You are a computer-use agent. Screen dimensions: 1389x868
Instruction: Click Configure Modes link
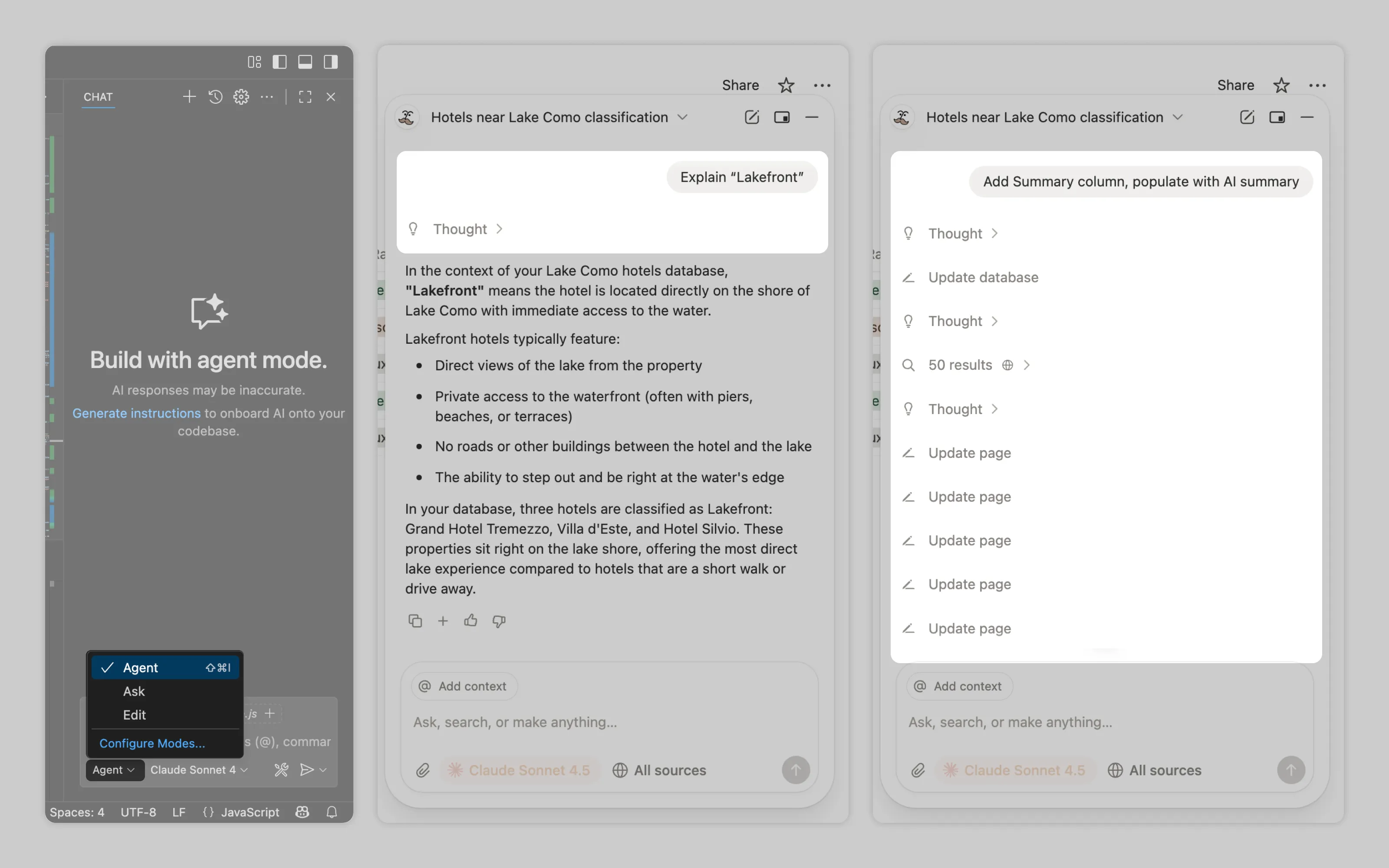point(152,743)
